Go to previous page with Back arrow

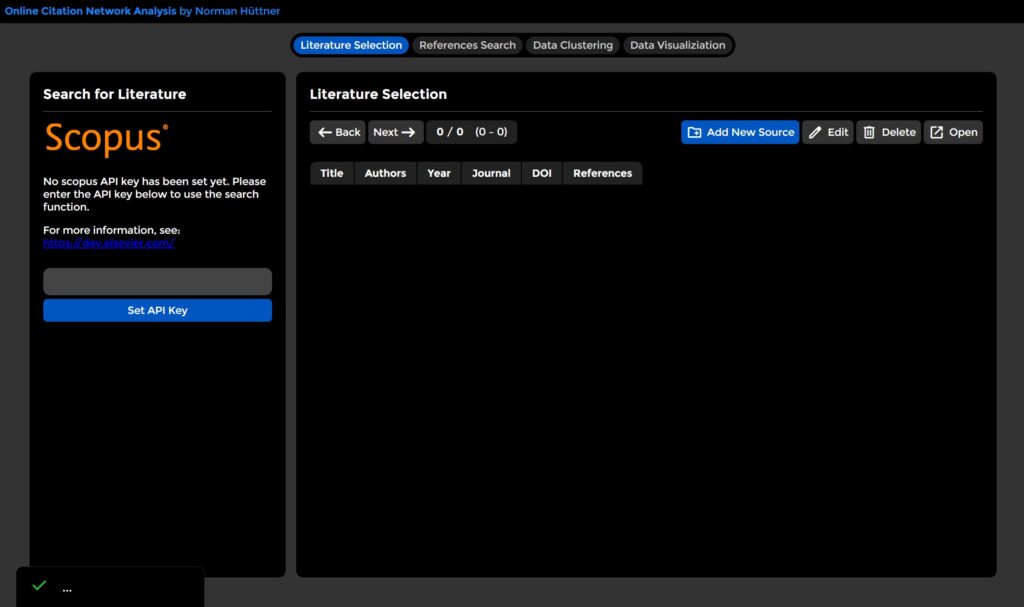click(338, 132)
